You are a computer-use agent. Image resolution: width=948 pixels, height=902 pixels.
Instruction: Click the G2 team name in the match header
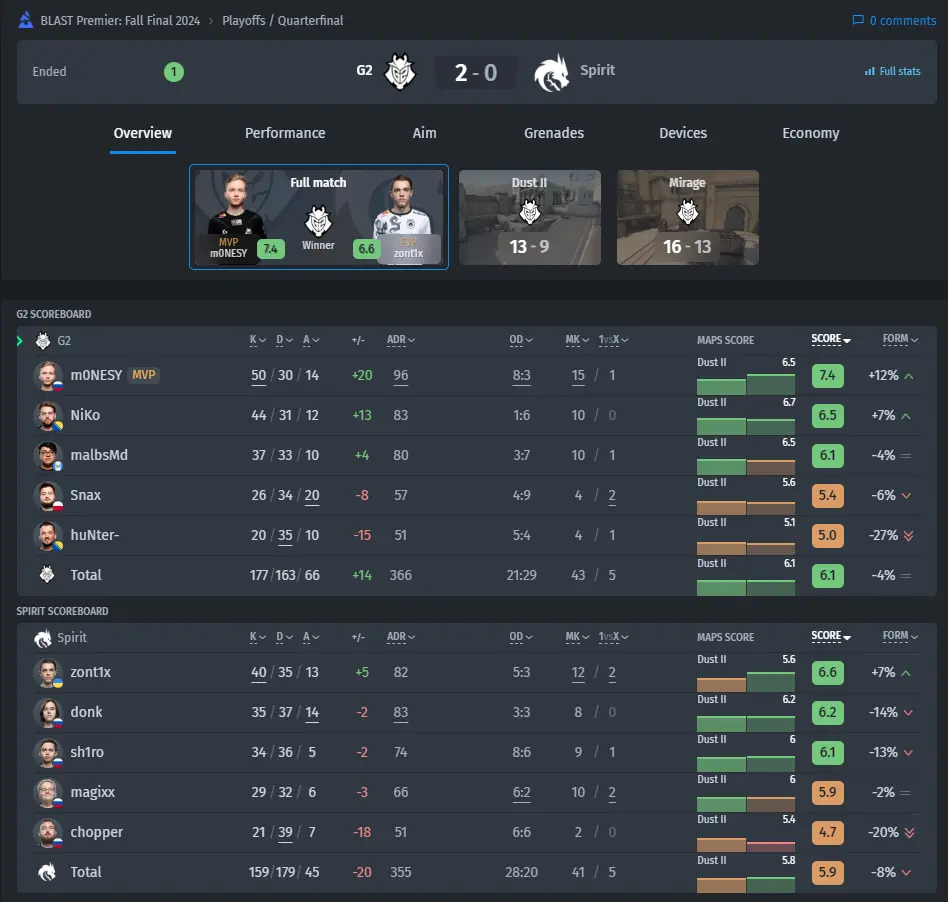(364, 70)
